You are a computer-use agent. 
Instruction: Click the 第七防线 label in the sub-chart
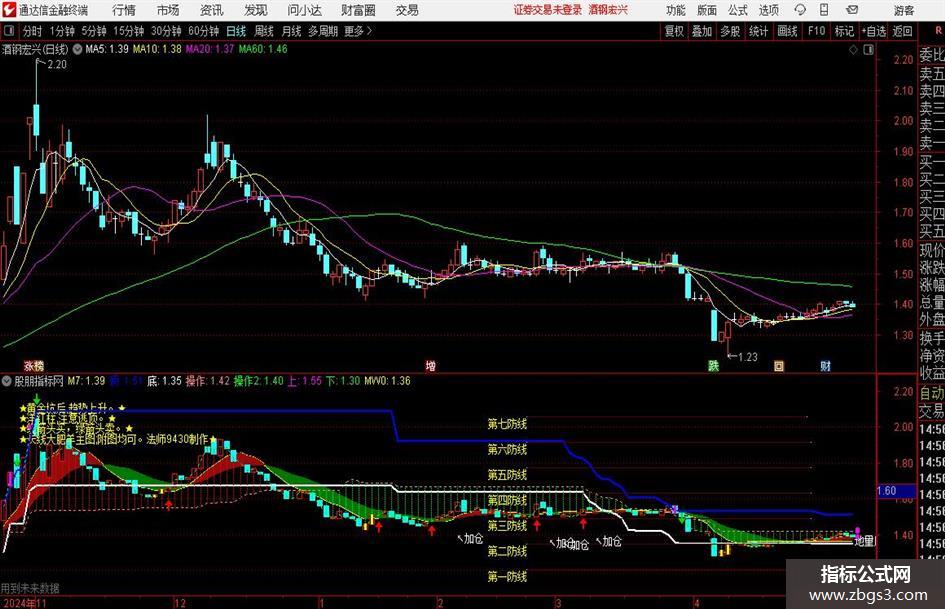[507, 424]
